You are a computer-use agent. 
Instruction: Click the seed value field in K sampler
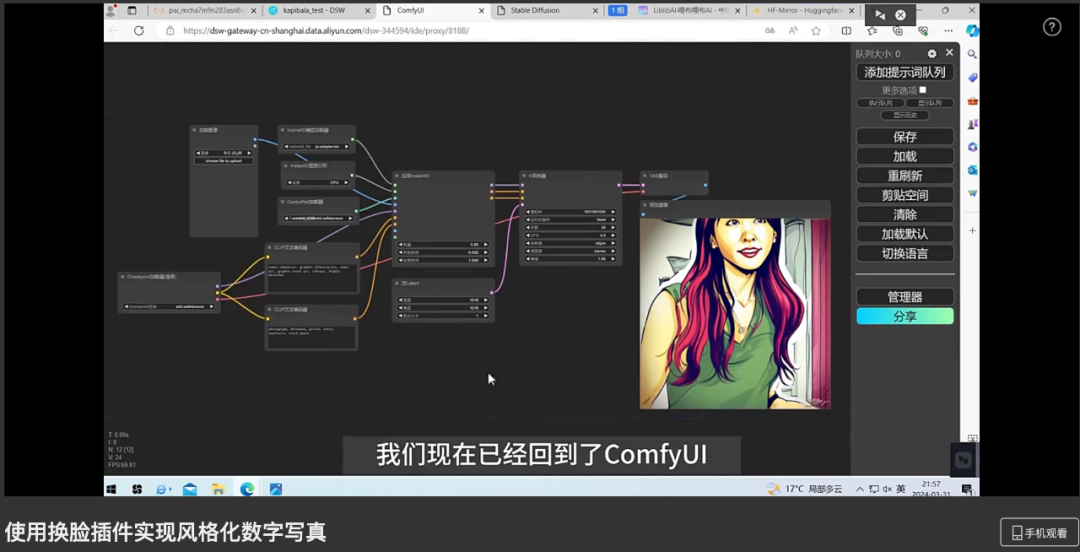click(x=570, y=212)
